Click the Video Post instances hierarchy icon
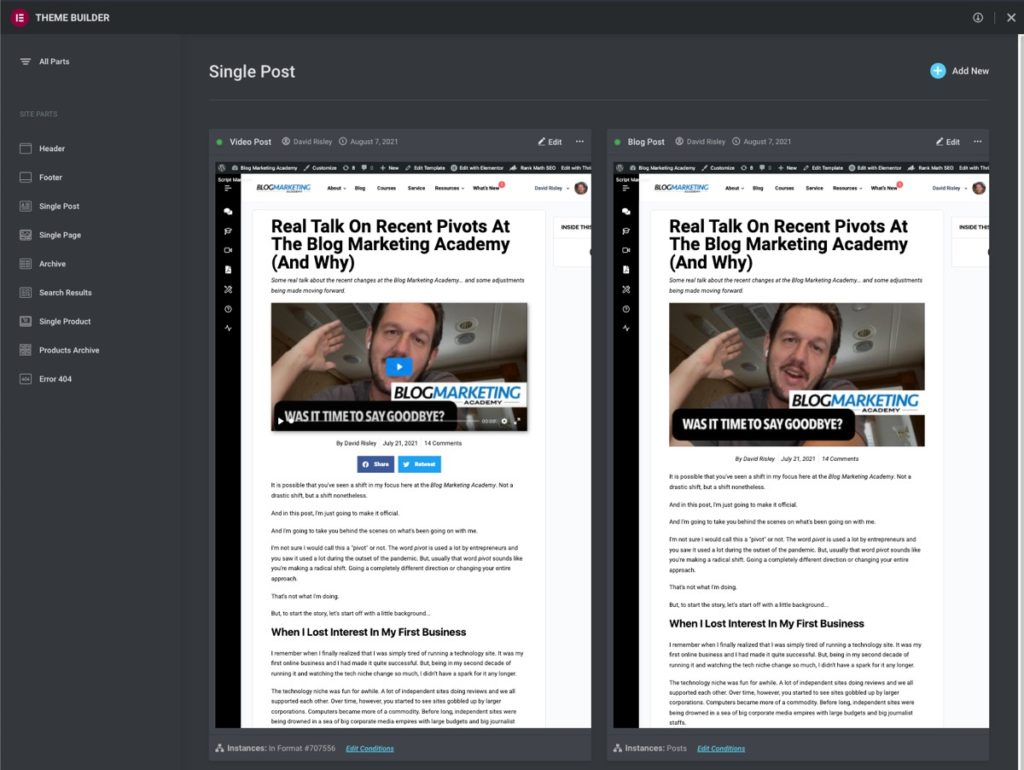The image size is (1024, 770). coord(219,748)
